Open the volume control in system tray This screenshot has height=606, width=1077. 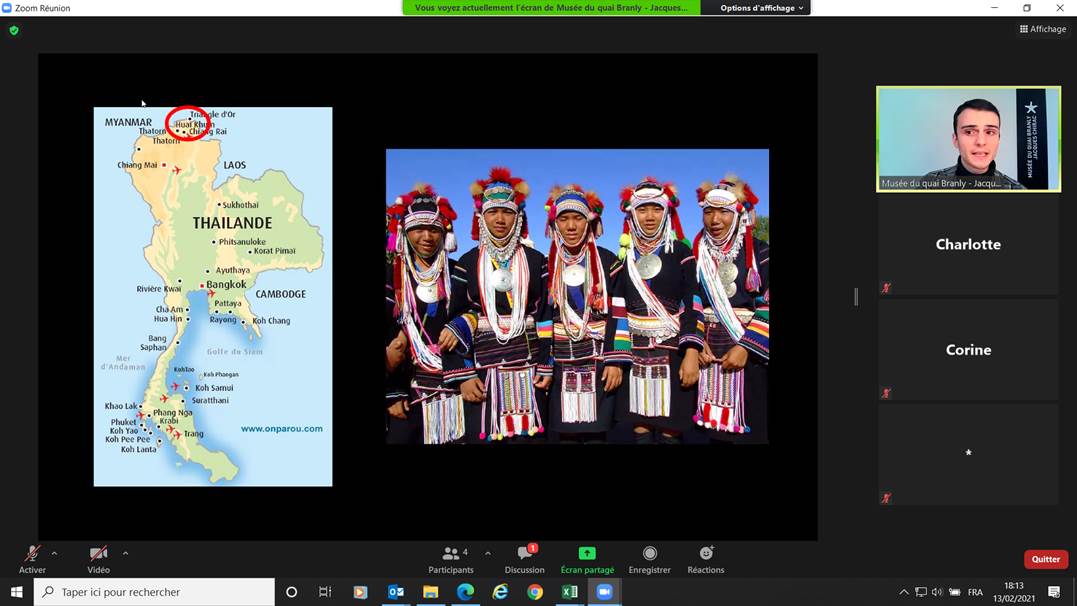(x=938, y=592)
